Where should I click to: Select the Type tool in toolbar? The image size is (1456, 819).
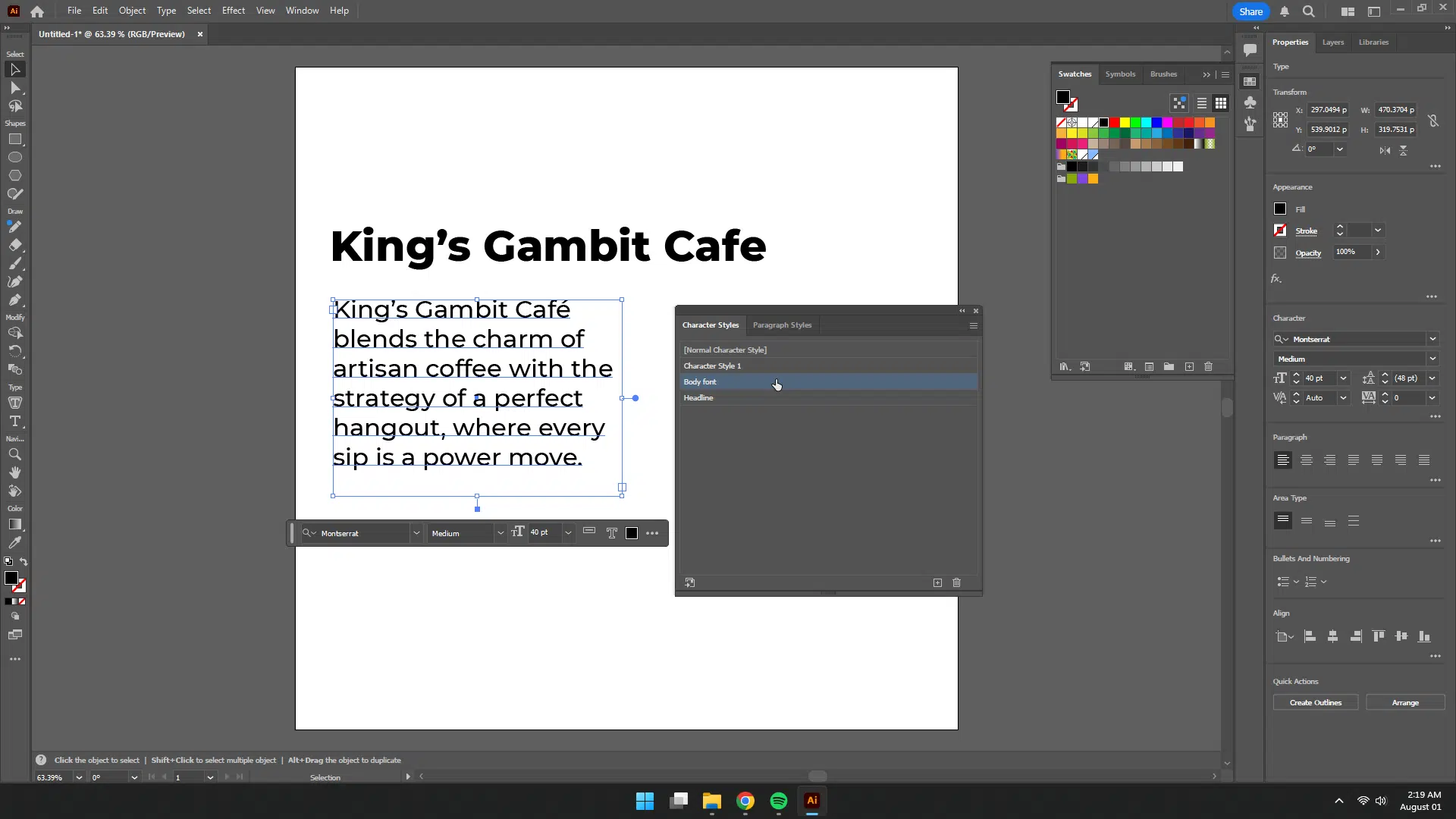[14, 422]
